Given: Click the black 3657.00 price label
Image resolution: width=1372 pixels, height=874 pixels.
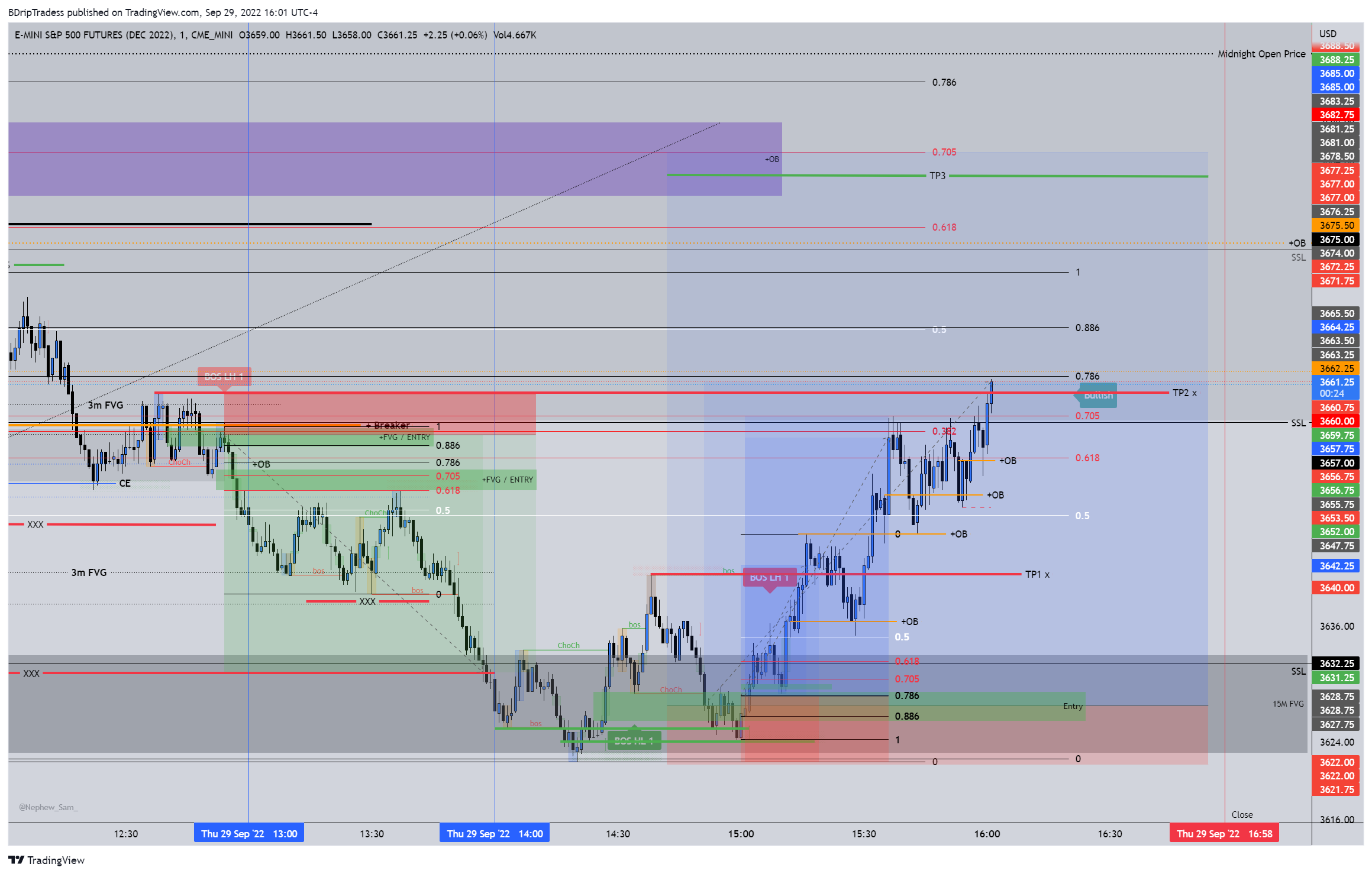Looking at the screenshot, I should [1337, 463].
